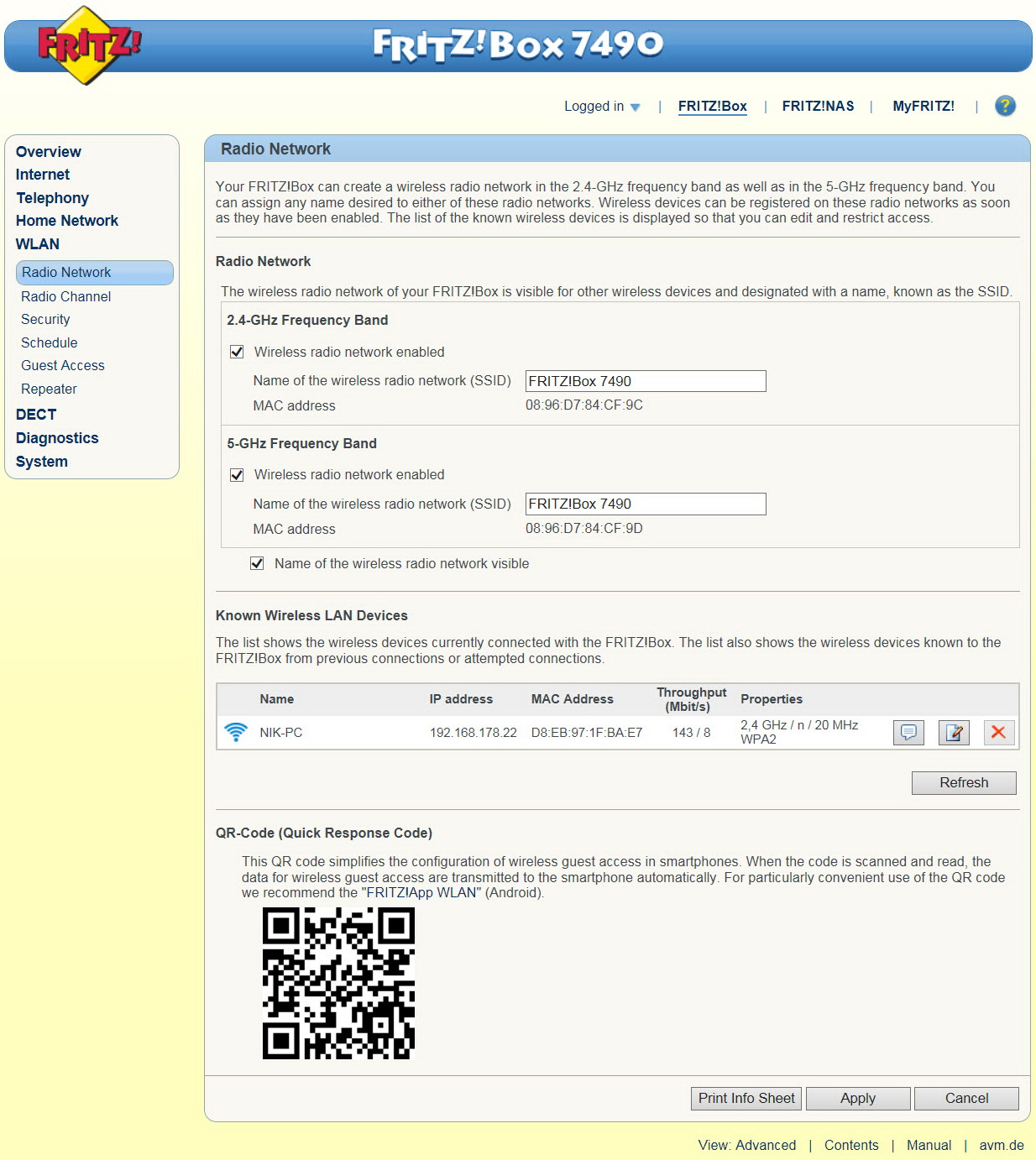
Task: Click the Apply button
Action: [x=858, y=1099]
